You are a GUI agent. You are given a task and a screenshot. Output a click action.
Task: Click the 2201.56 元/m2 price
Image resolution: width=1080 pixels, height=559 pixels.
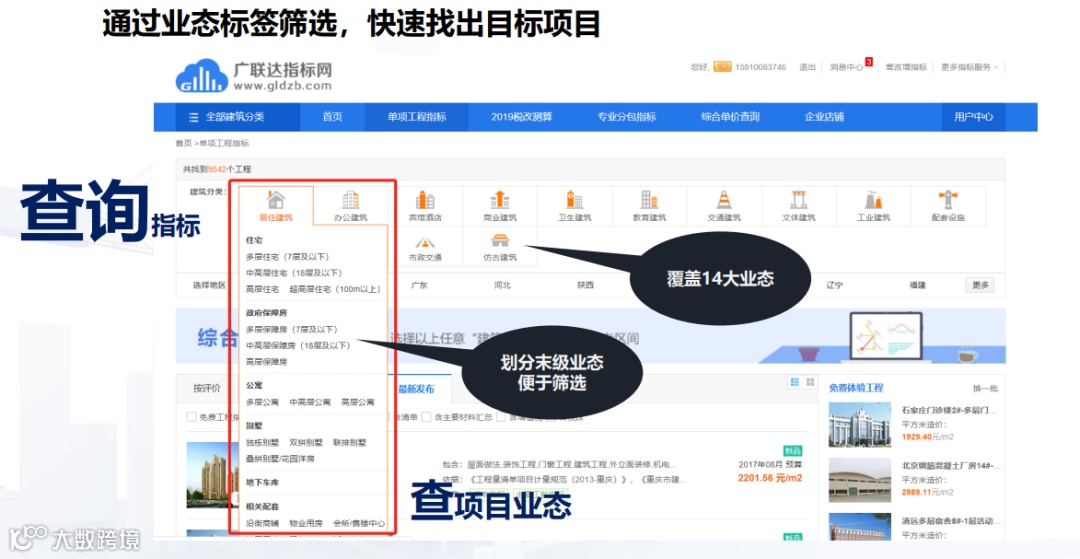pyautogui.click(x=770, y=478)
